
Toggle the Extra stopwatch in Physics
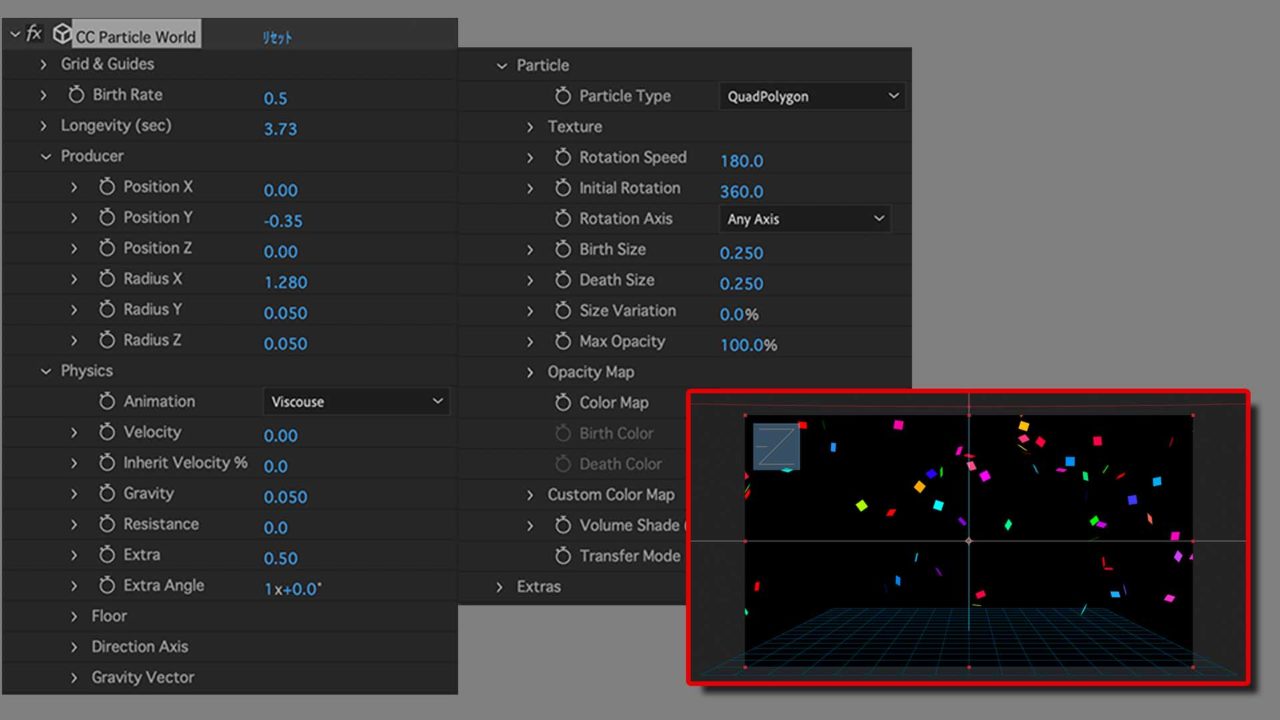point(107,555)
